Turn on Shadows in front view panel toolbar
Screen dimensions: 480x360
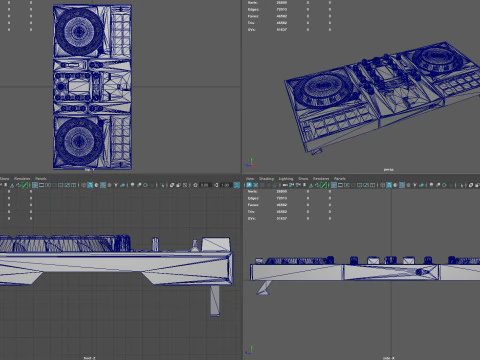coord(122,185)
